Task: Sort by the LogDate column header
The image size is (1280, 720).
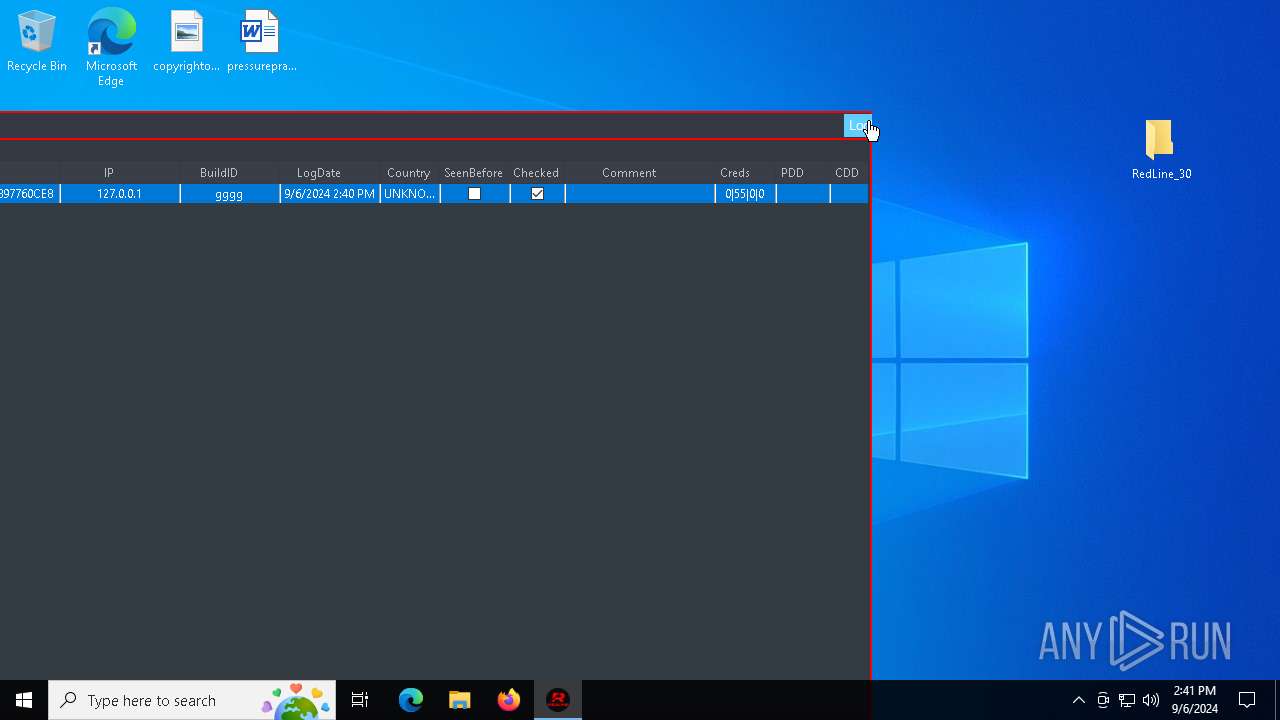Action: (x=319, y=173)
